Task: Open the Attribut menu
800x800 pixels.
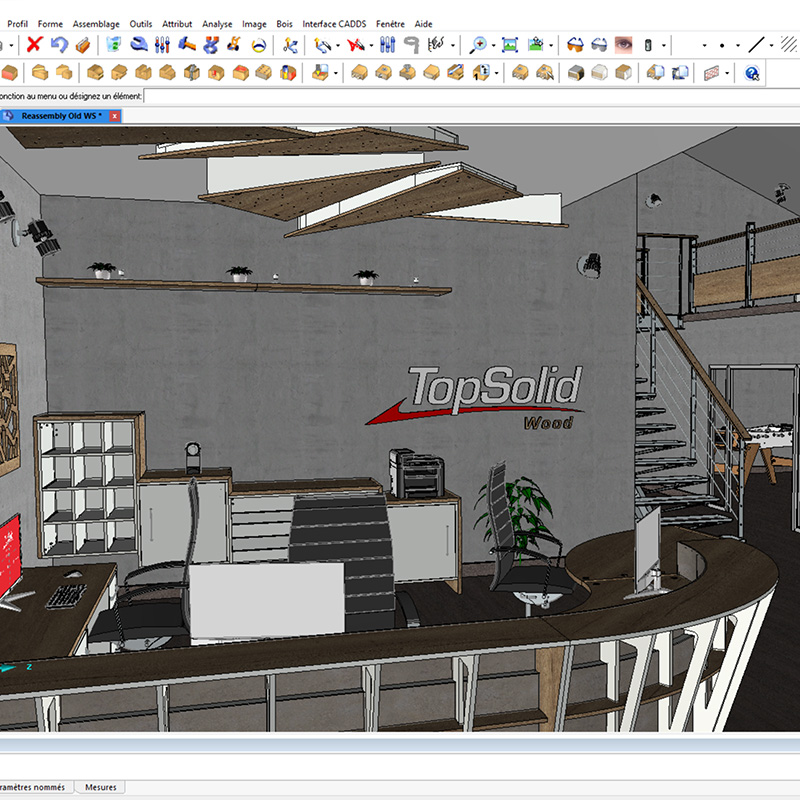Action: coord(177,24)
